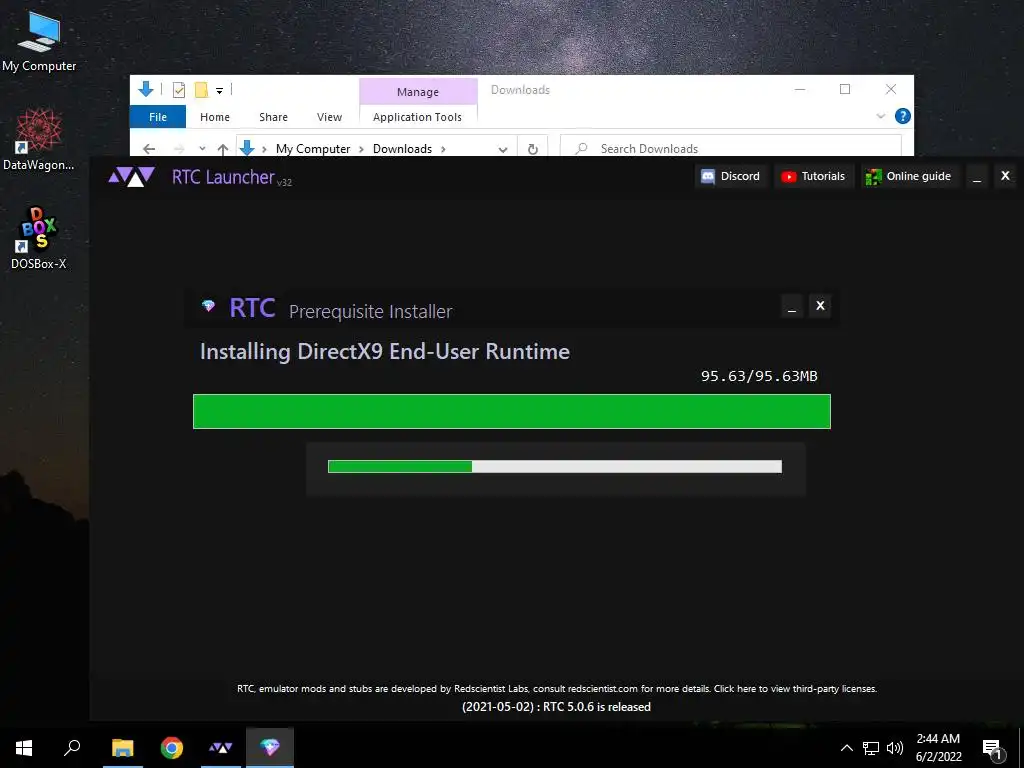Open File Explorer from the taskbar

(122, 748)
